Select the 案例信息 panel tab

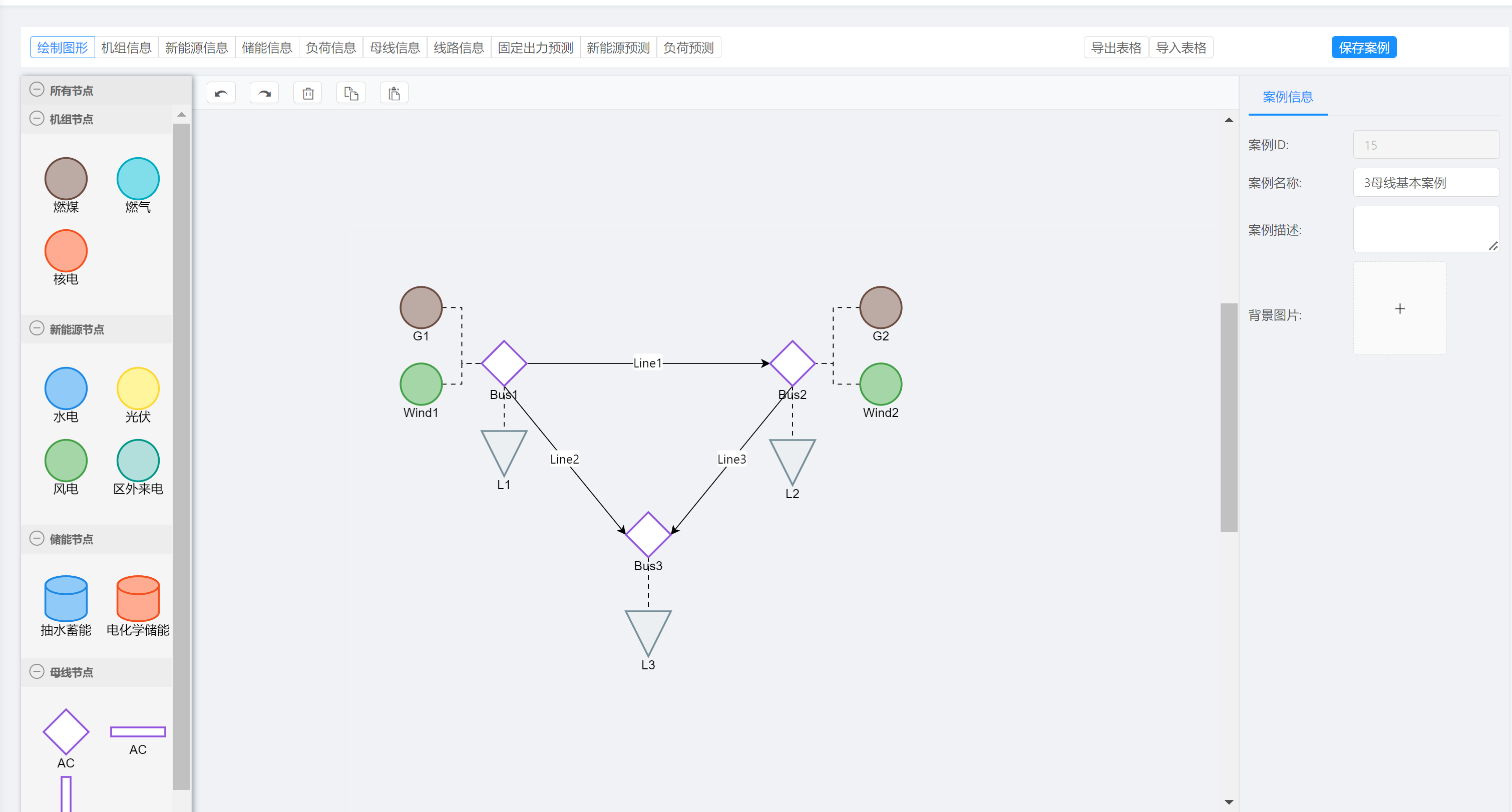coord(1288,97)
